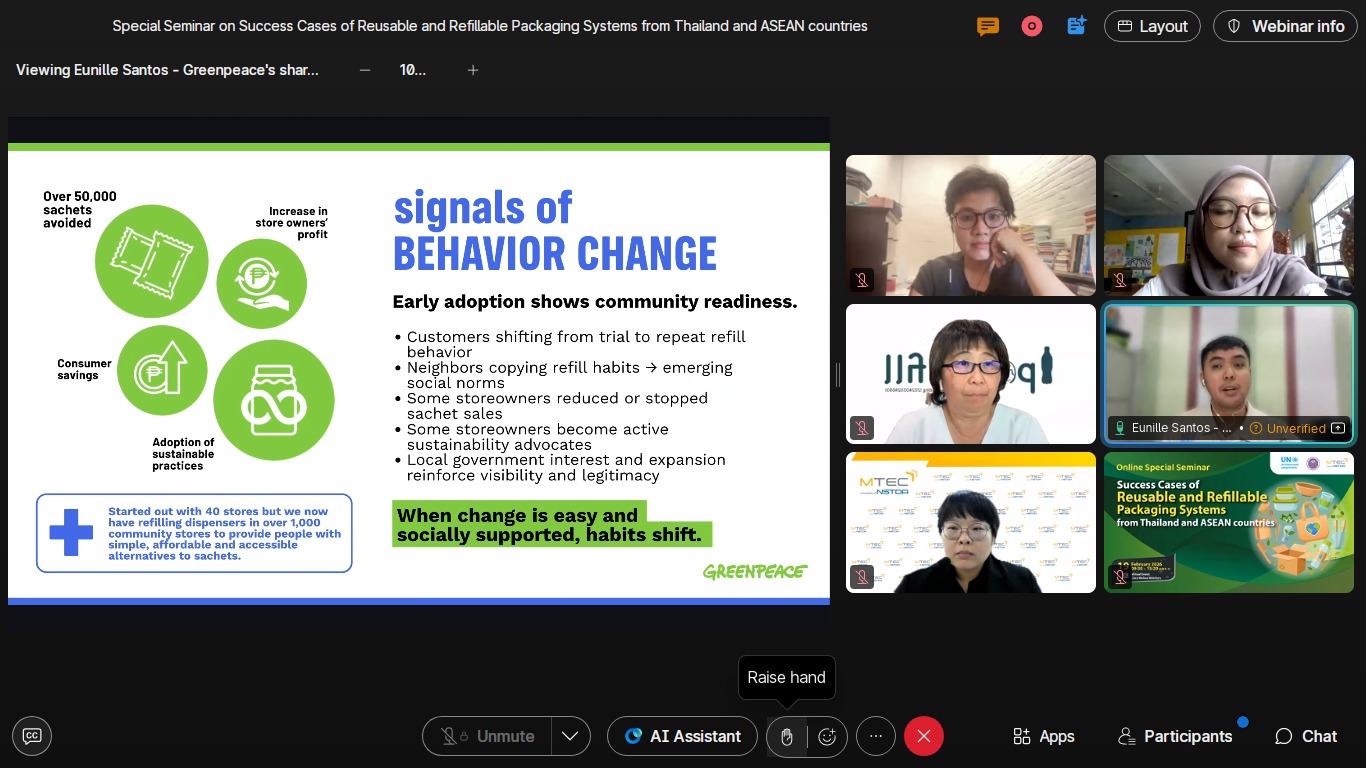Screen dimensions: 1366x768
Task: Expand audio options arrow next to Unmute
Action: click(x=570, y=737)
